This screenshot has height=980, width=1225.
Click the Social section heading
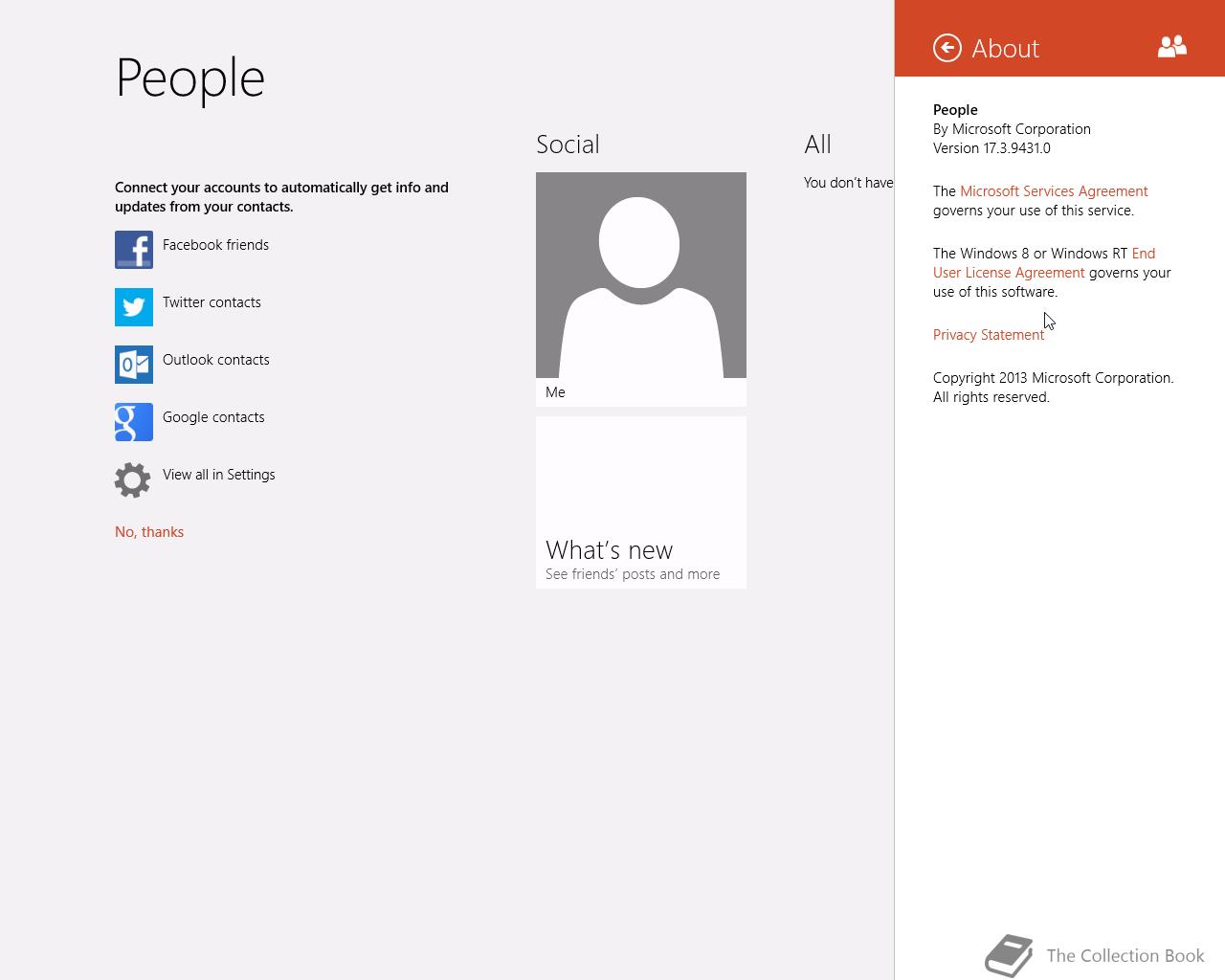(568, 145)
